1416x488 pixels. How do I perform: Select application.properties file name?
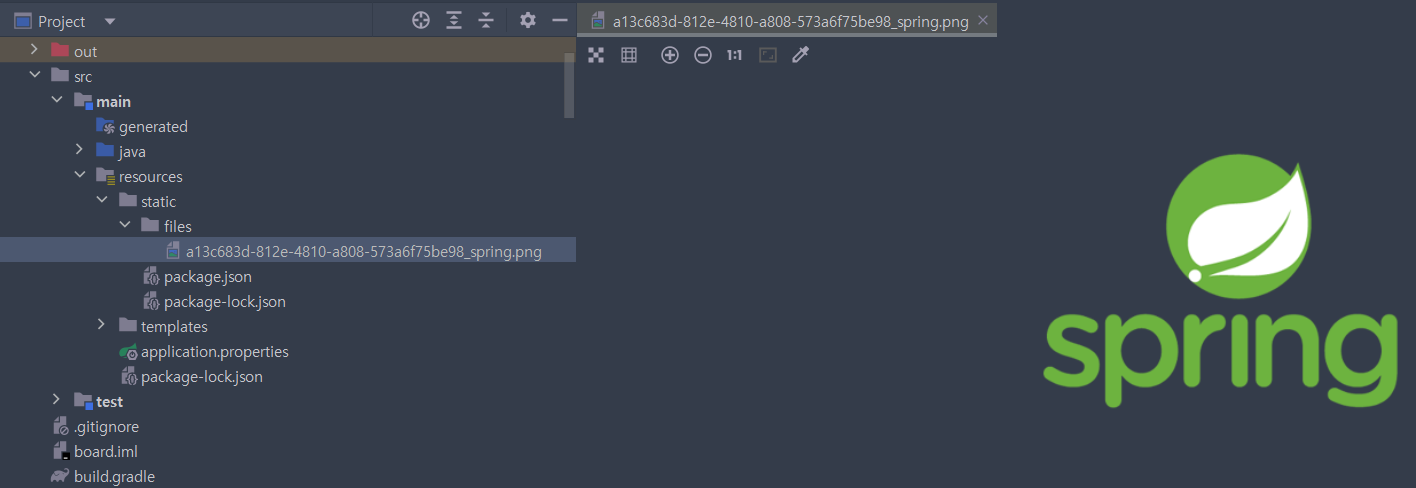215,352
